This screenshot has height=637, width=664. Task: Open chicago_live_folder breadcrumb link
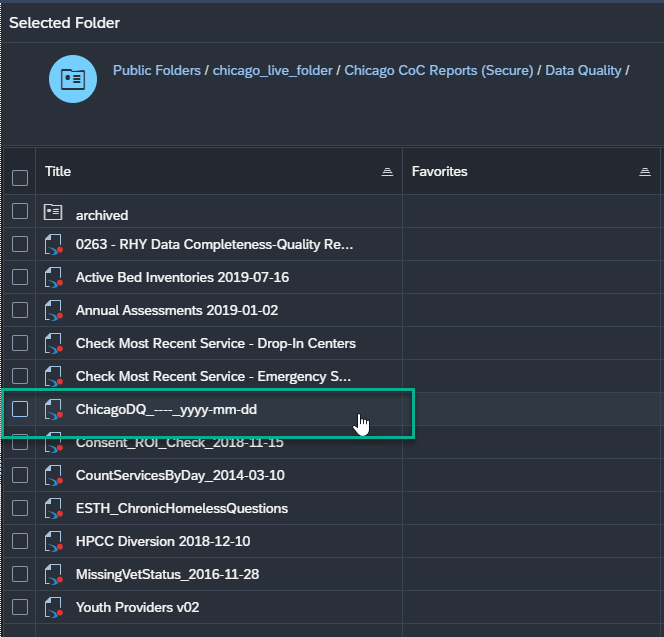[x=272, y=70]
